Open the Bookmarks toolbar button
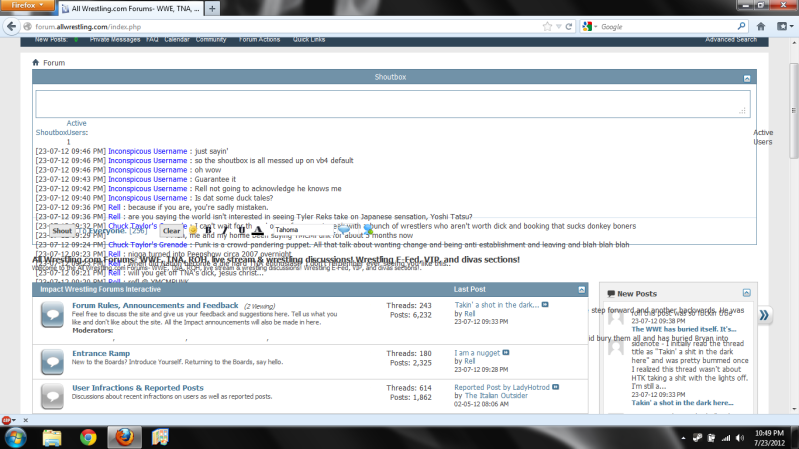799x449 pixels. [785, 27]
